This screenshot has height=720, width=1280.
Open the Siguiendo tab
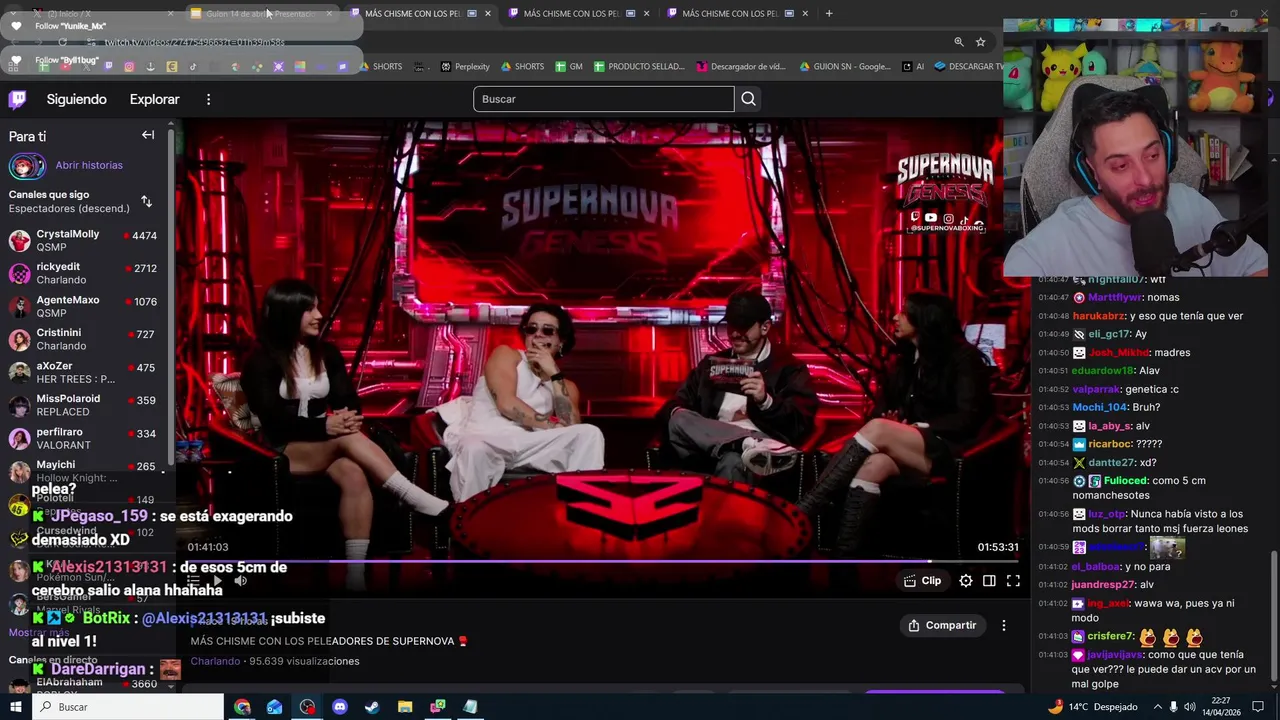click(76, 99)
